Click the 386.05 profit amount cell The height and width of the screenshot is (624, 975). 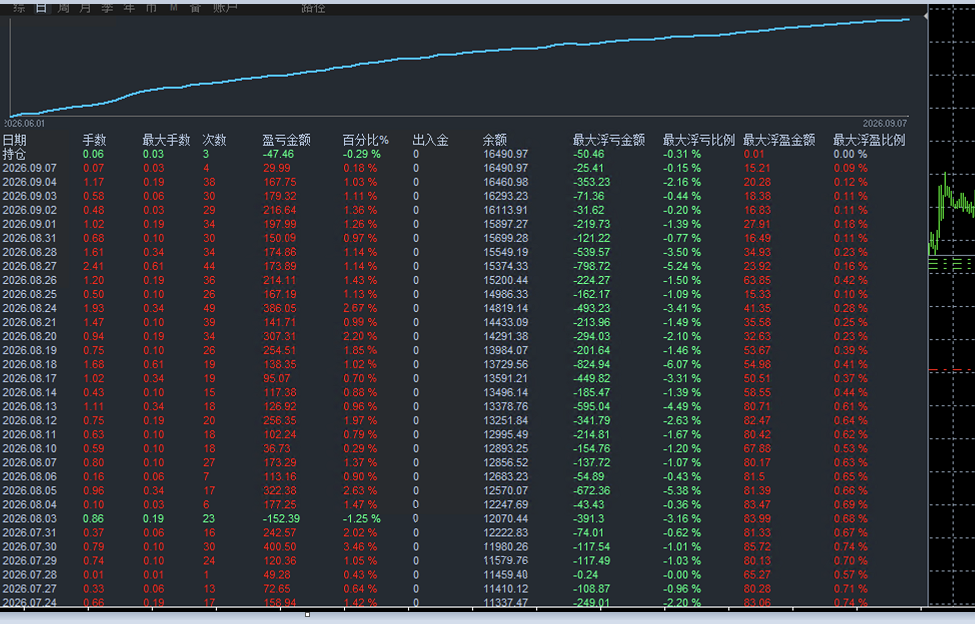point(280,308)
